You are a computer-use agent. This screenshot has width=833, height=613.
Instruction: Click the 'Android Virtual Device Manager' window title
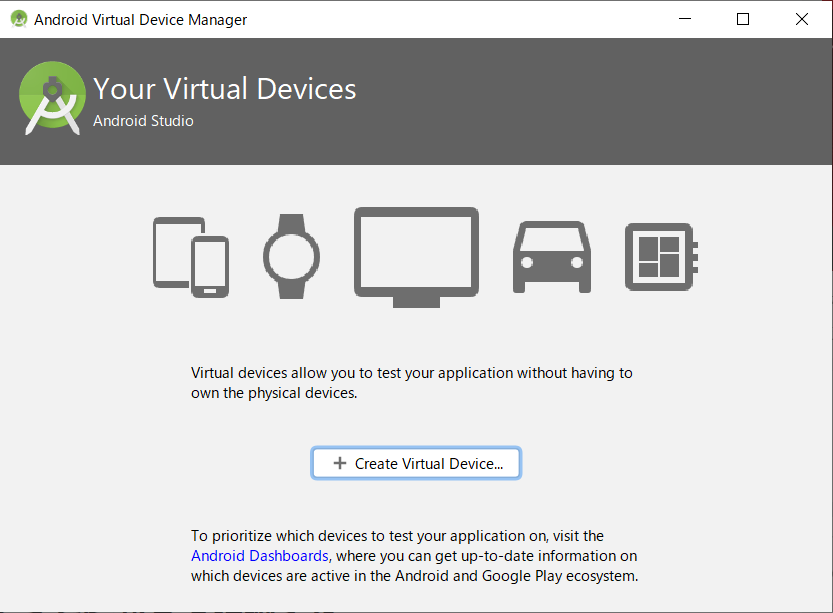[x=140, y=20]
